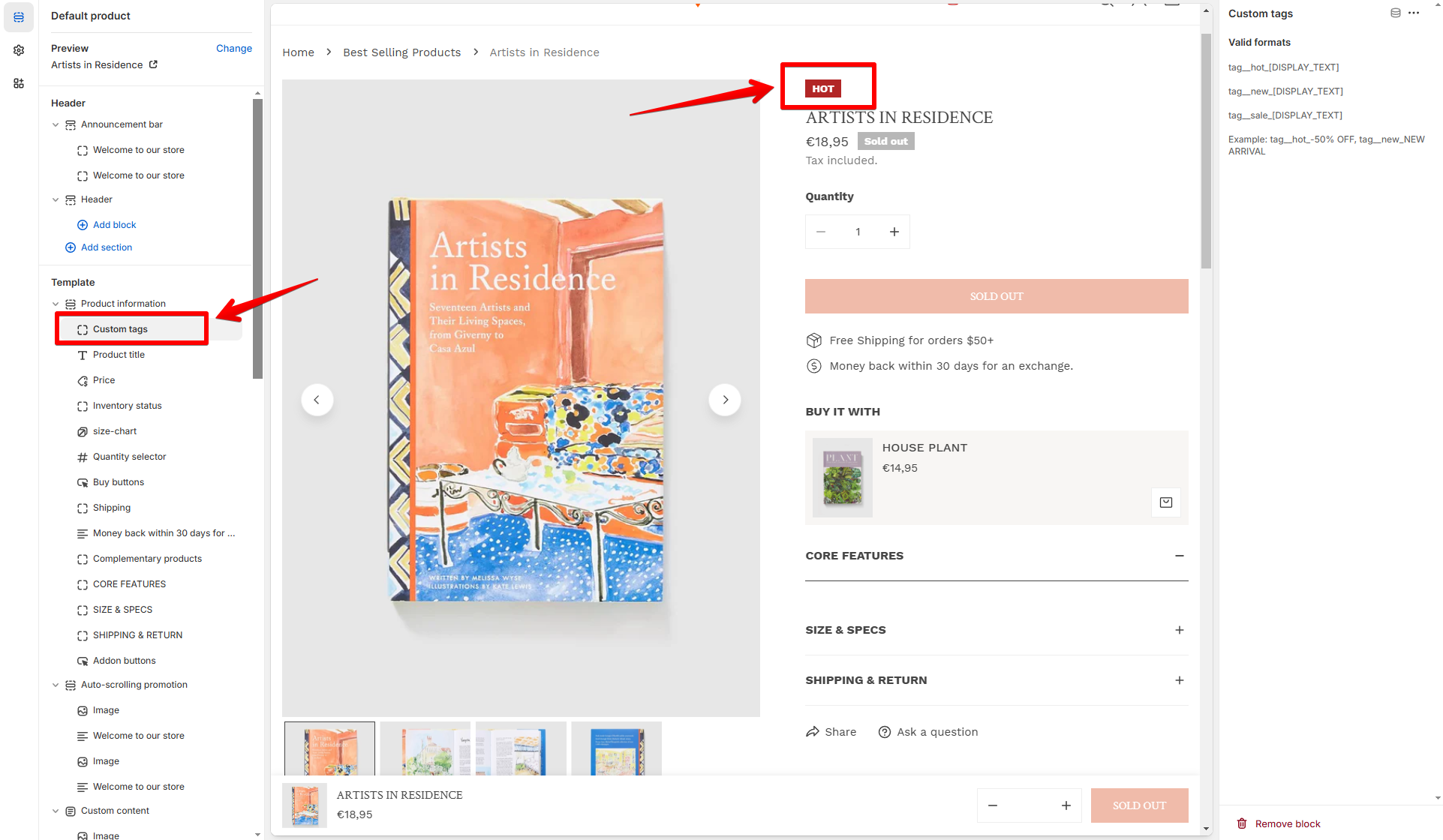Collapse the Custom content section

pos(56,811)
